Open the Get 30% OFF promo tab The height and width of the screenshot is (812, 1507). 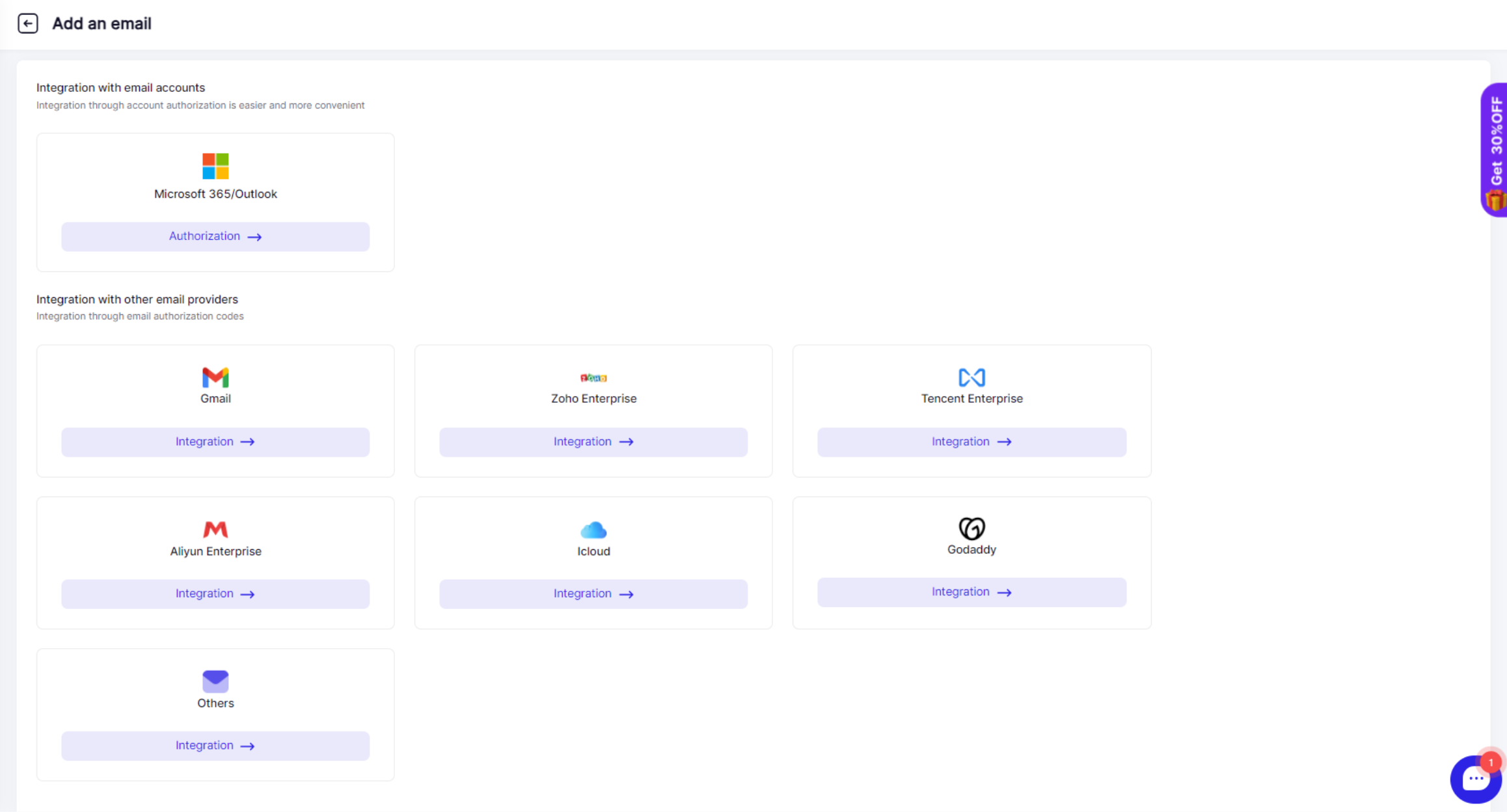[x=1495, y=150]
